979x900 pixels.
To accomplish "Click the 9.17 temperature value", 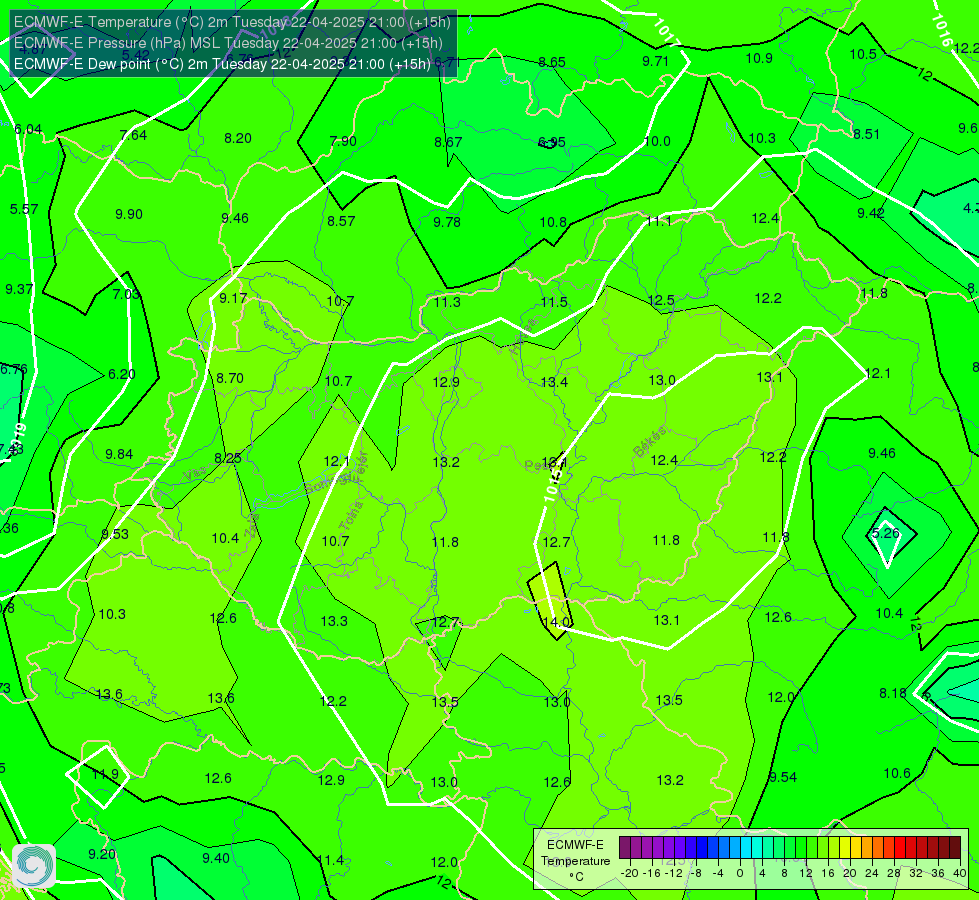I will pos(233,299).
